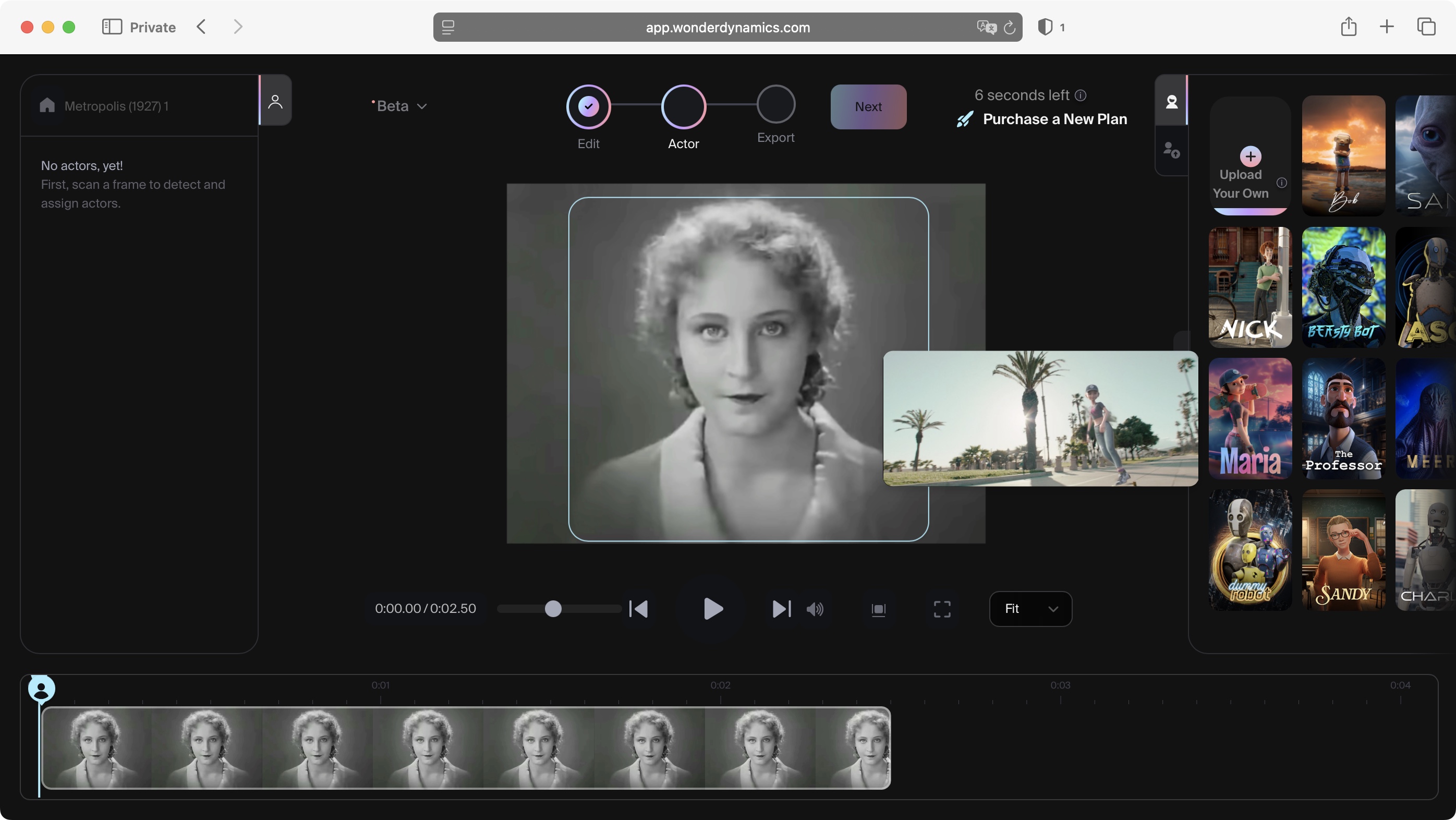Open the actors panel in the sidebar

coord(275,101)
